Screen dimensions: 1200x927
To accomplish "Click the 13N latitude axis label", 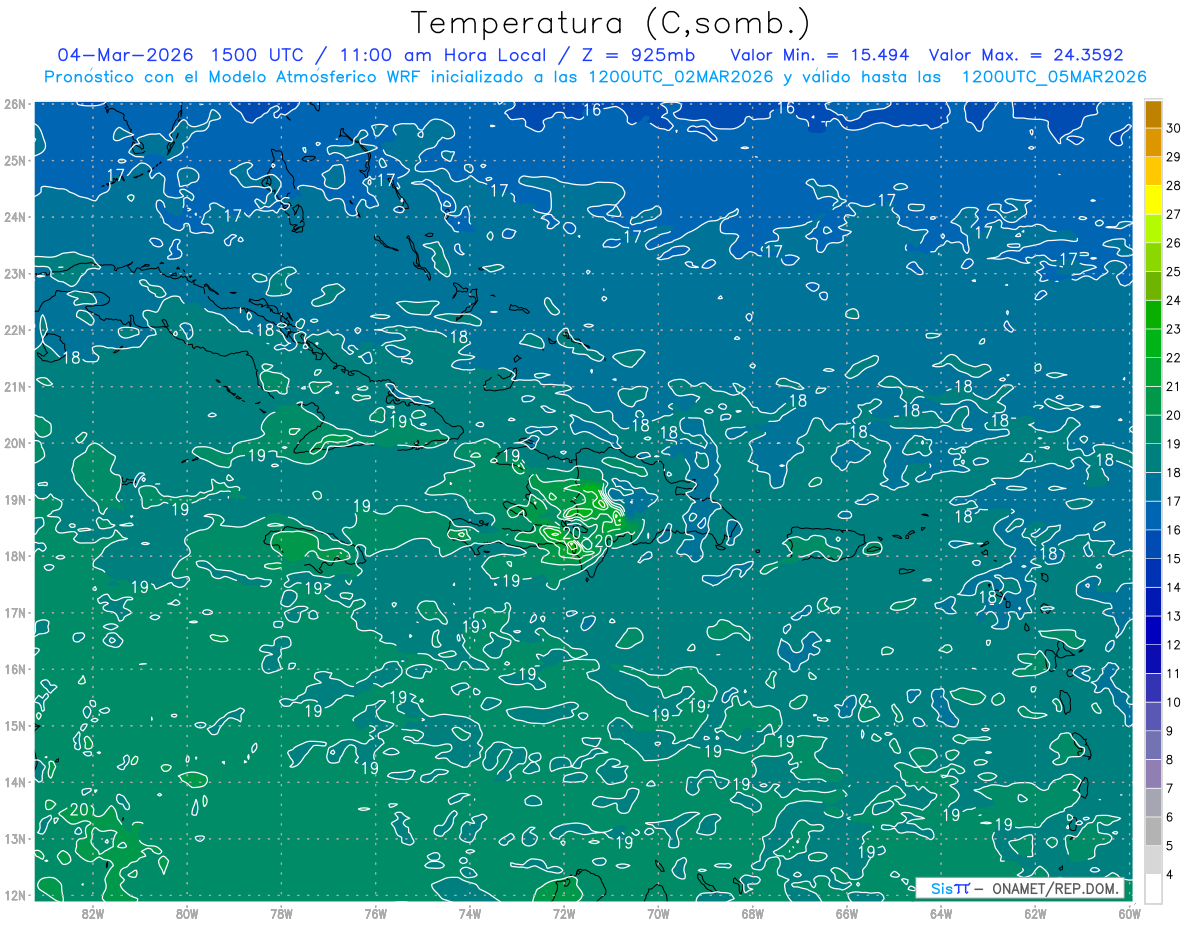I will click(x=14, y=838).
